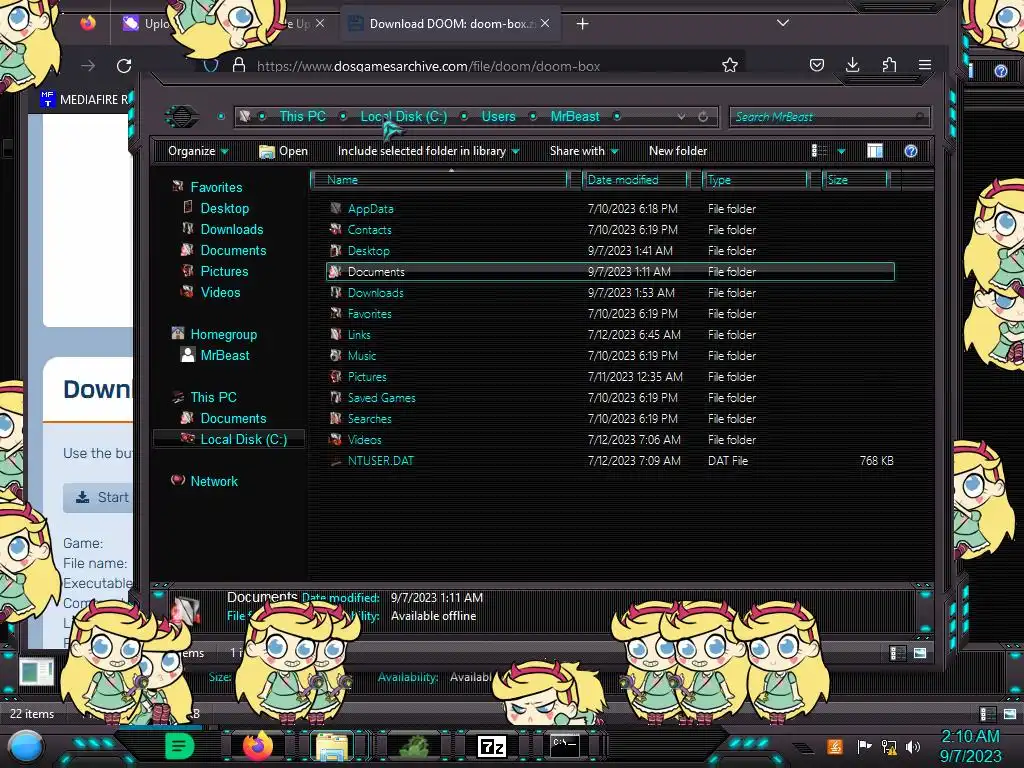Click Videos under Favorites in sidebar
Screen dimensions: 1024x768
pyautogui.click(x=220, y=293)
